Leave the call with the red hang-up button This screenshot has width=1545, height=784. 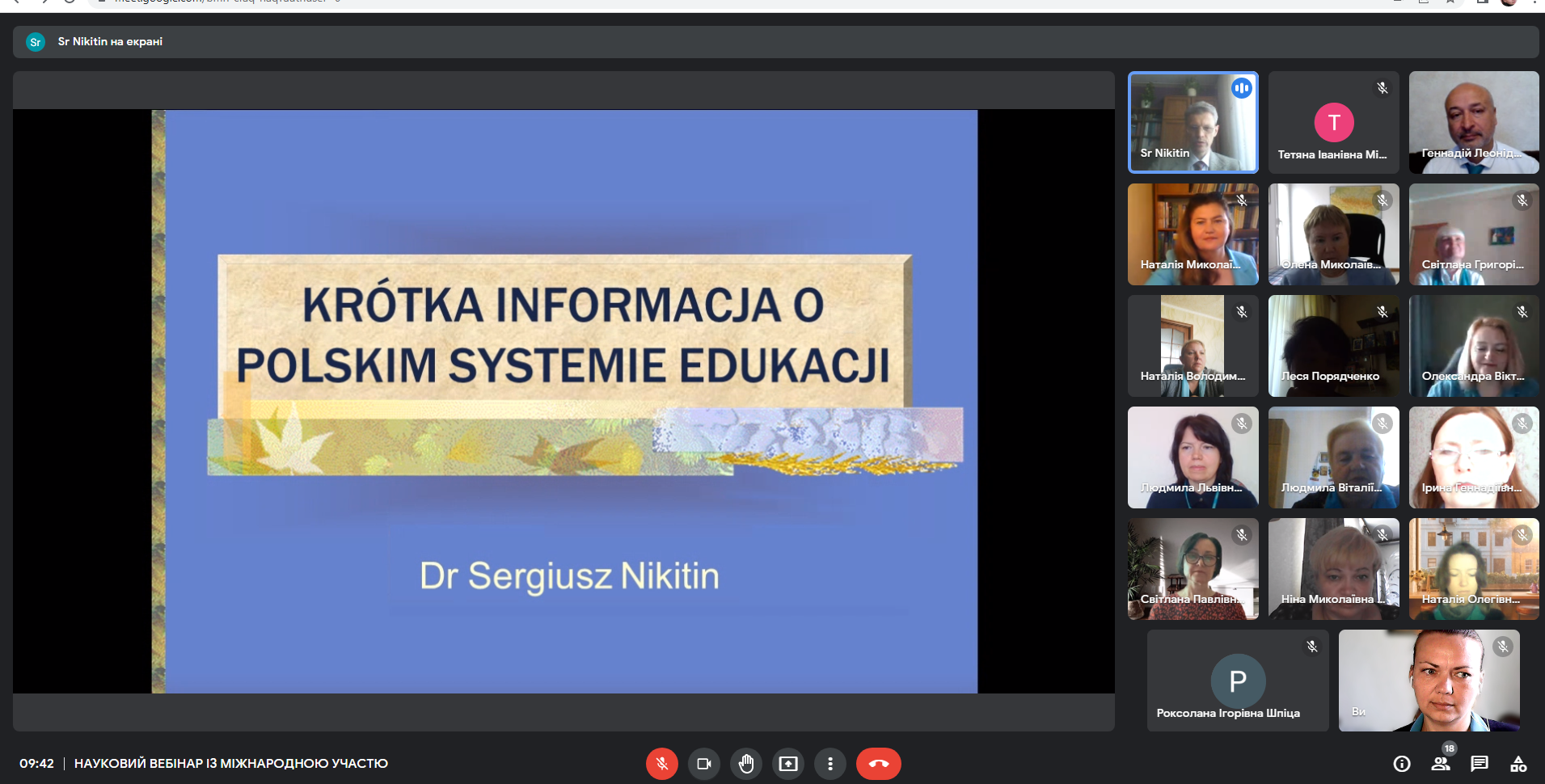point(878,764)
